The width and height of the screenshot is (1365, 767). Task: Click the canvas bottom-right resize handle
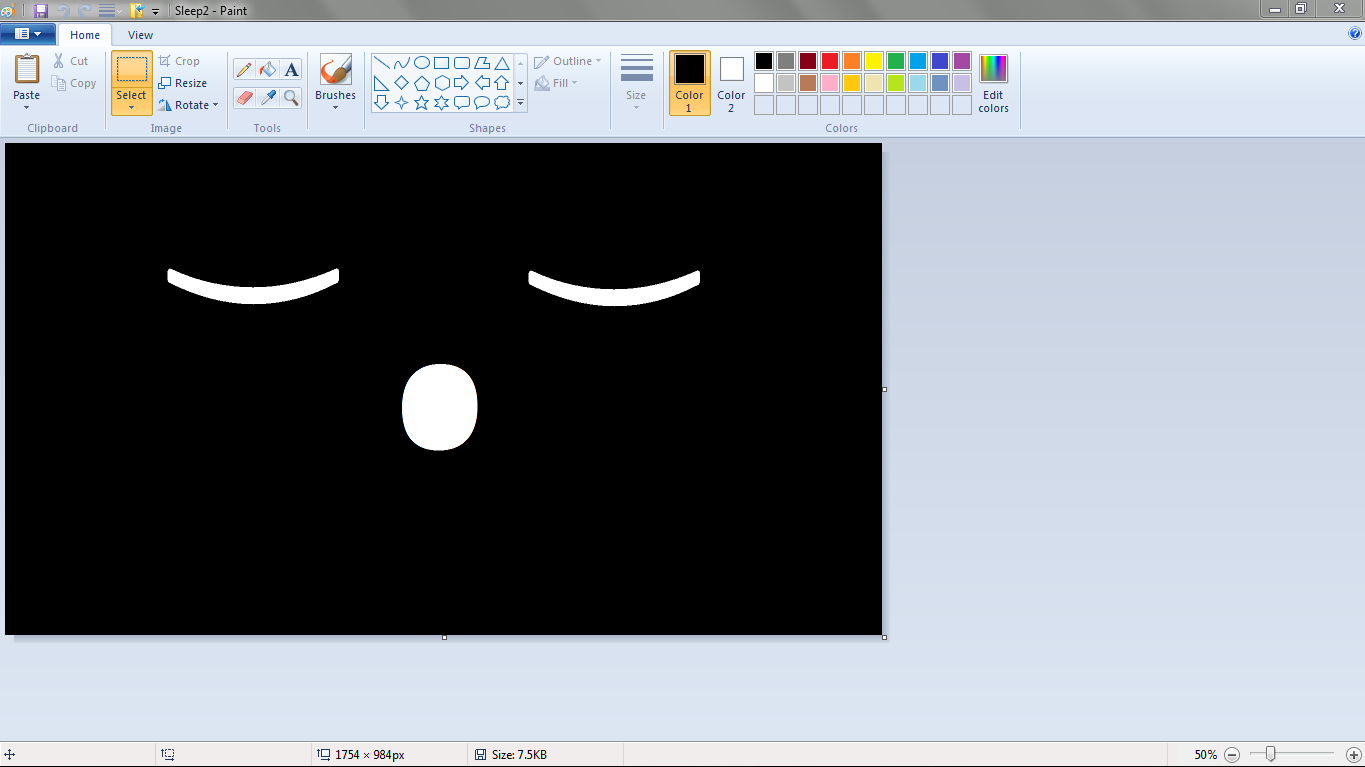pos(885,637)
